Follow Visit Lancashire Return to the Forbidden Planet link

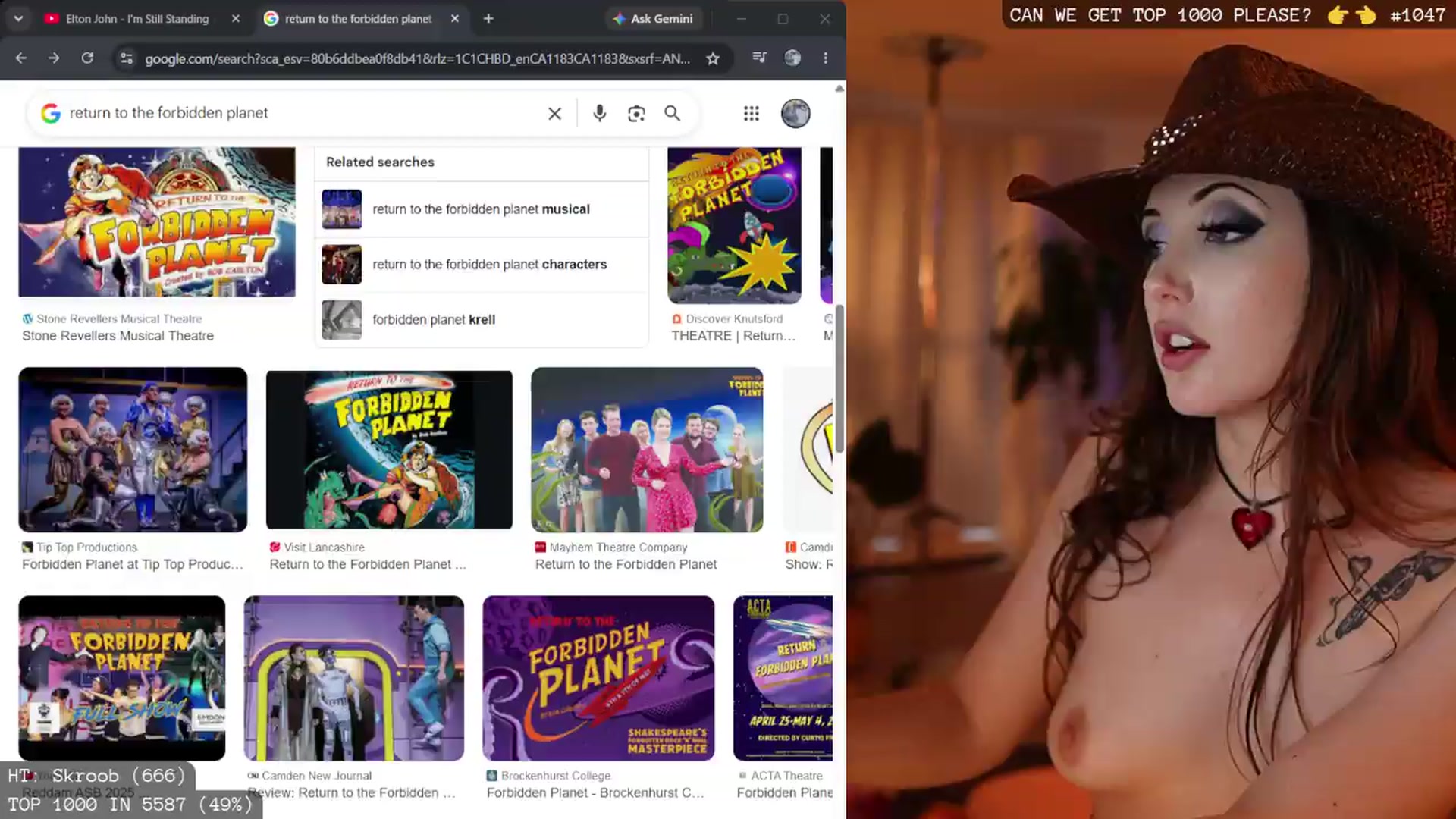click(x=368, y=564)
